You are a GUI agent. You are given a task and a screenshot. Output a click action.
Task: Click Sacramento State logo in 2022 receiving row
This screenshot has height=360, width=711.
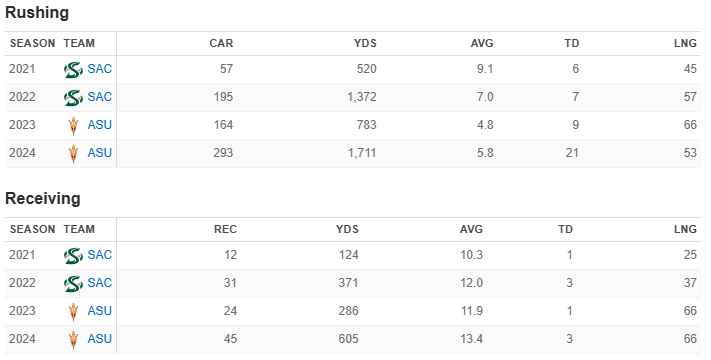(x=73, y=284)
